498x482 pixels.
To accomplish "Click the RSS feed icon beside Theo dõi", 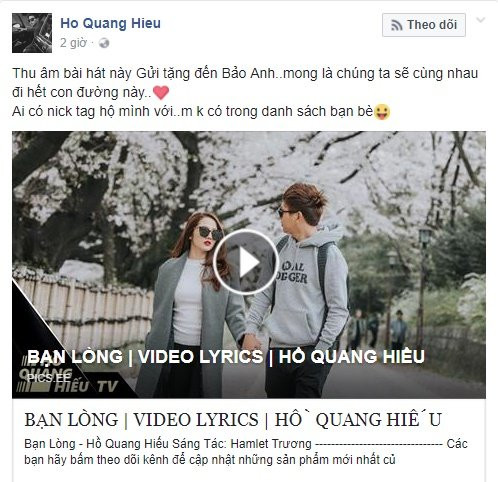I will pyautogui.click(x=396, y=25).
